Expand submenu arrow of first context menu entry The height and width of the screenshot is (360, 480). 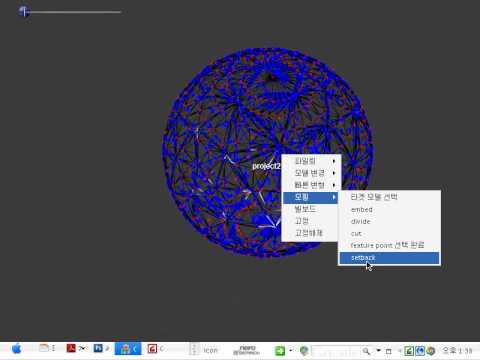[334, 161]
